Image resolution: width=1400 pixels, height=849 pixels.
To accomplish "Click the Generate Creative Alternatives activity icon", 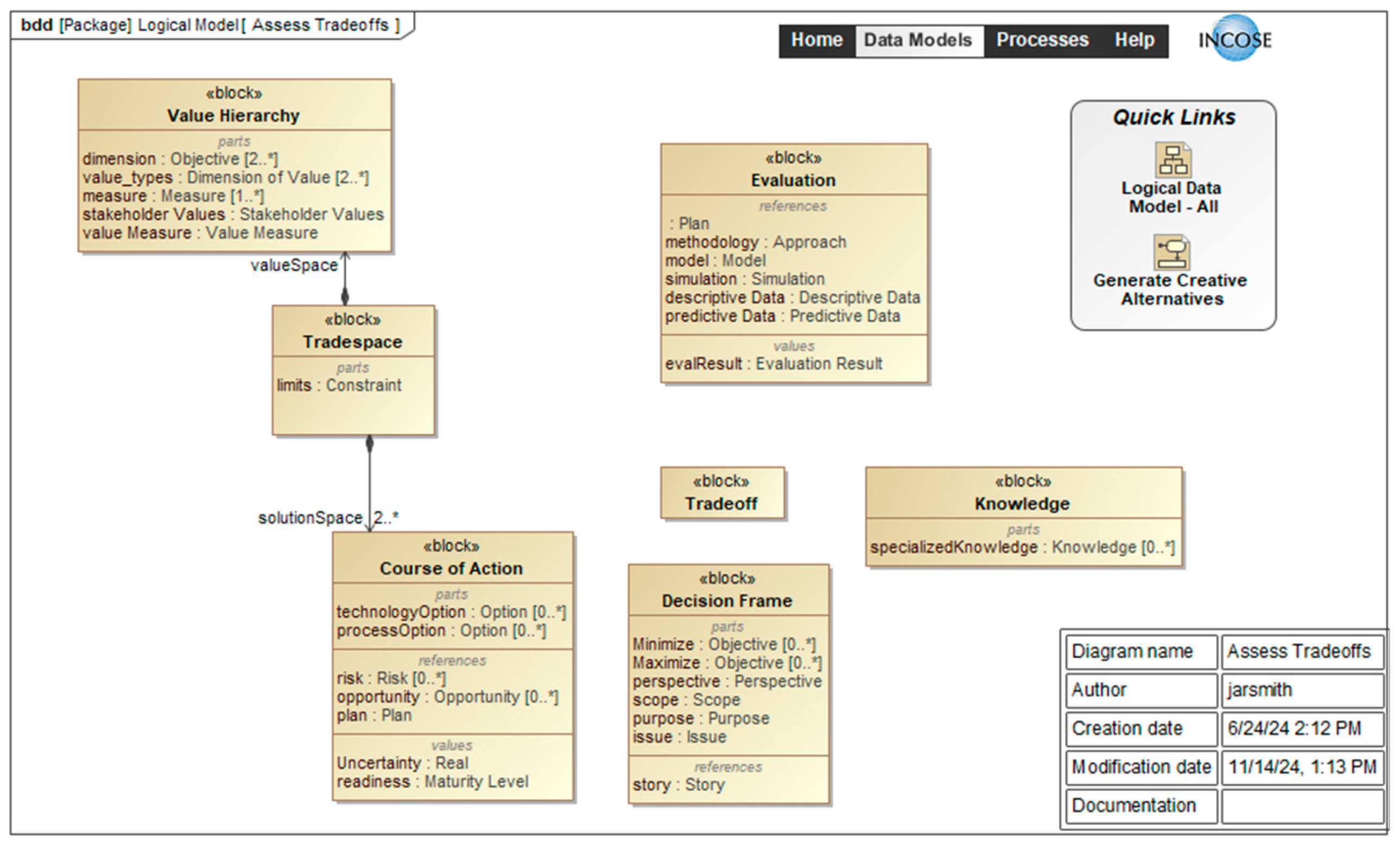I will (1171, 252).
